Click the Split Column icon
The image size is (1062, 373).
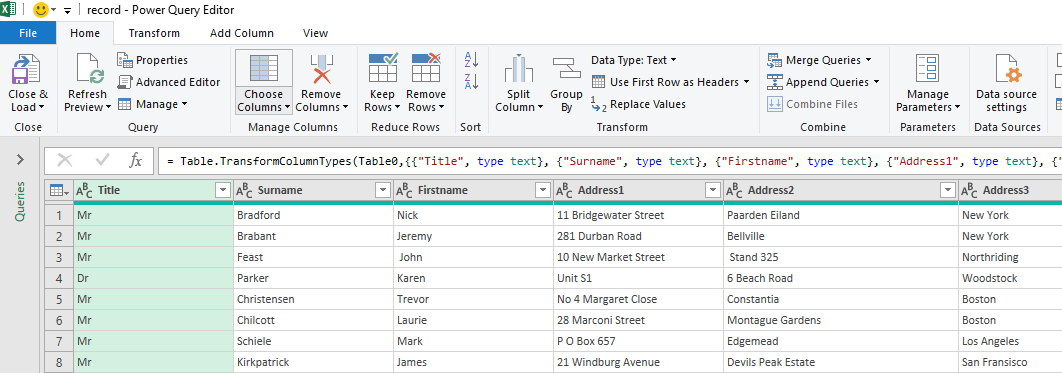pos(519,69)
